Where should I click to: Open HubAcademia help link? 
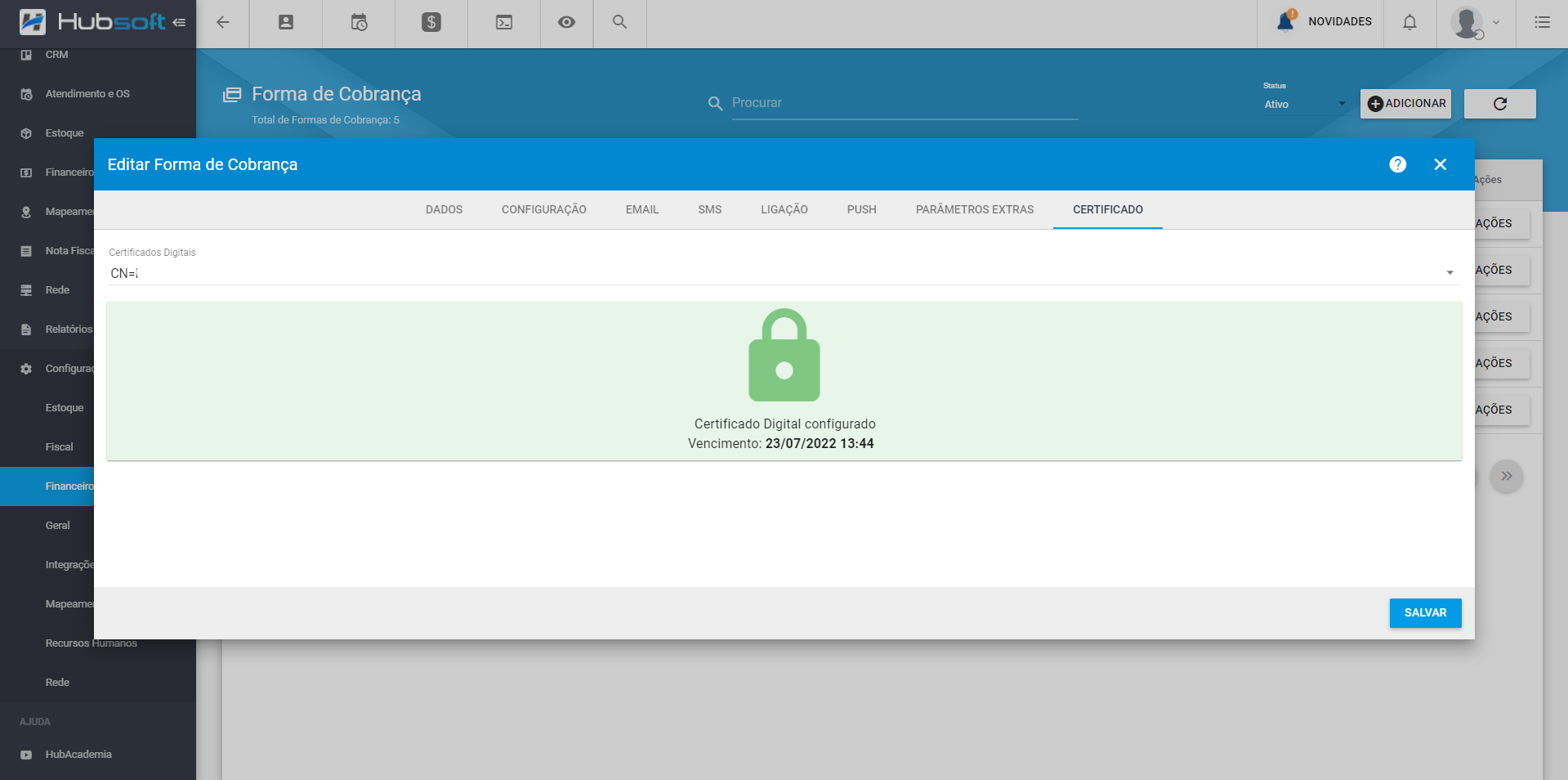tap(78, 755)
